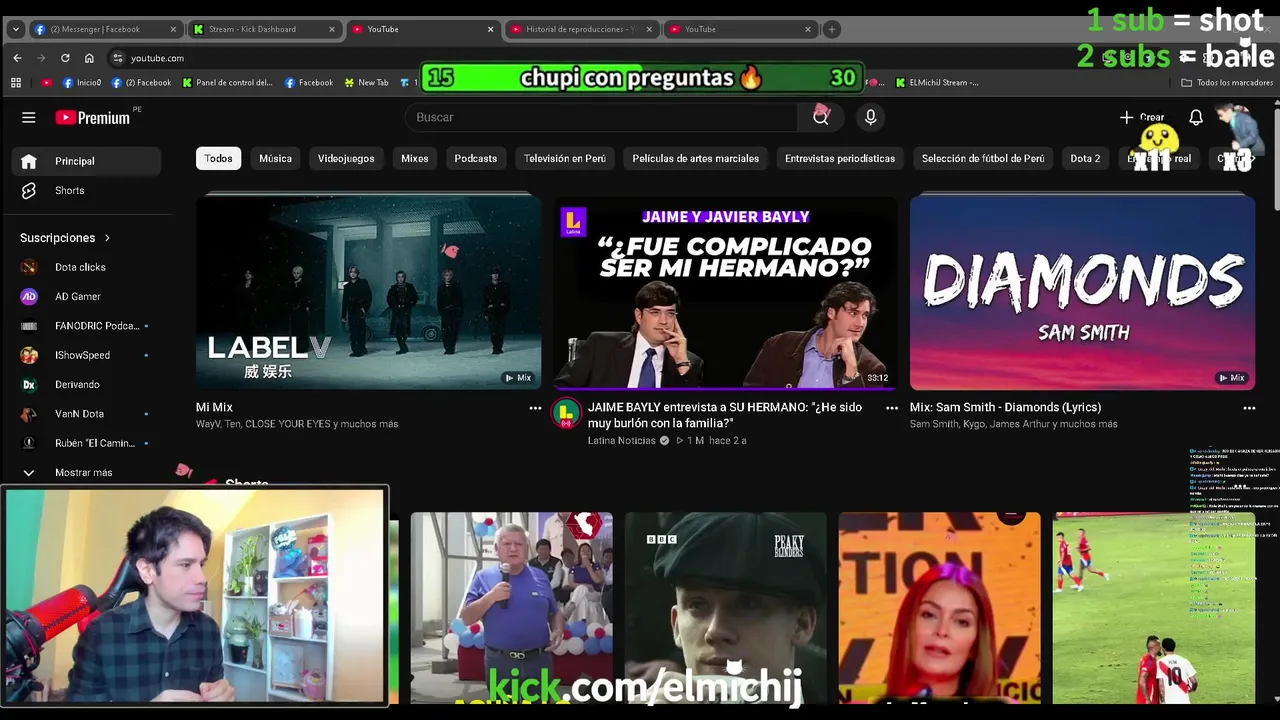The height and width of the screenshot is (720, 1280).
Task: Click the Buscar search field
Action: pyautogui.click(x=602, y=117)
